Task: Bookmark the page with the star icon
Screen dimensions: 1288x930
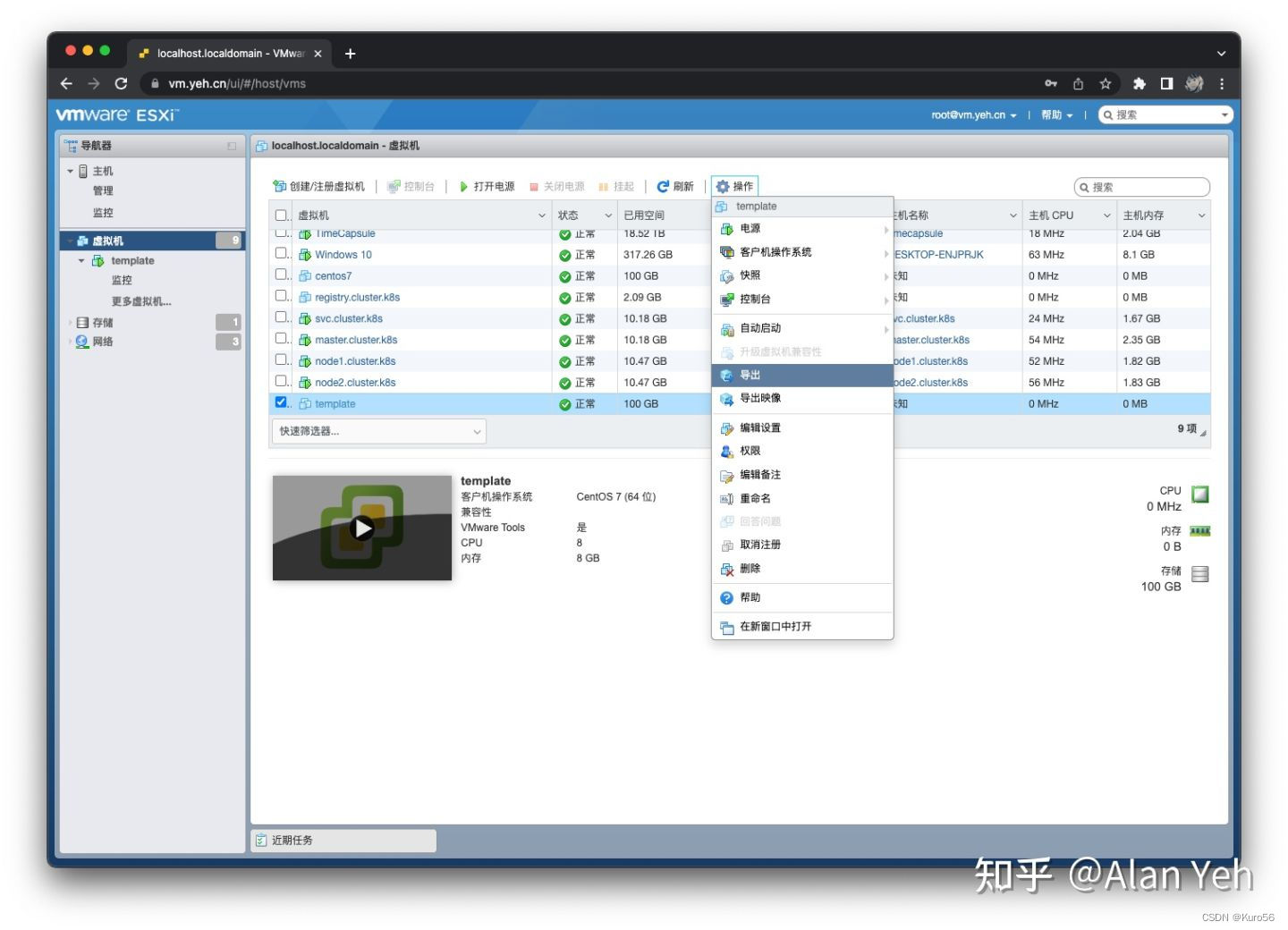Action: click(1106, 83)
